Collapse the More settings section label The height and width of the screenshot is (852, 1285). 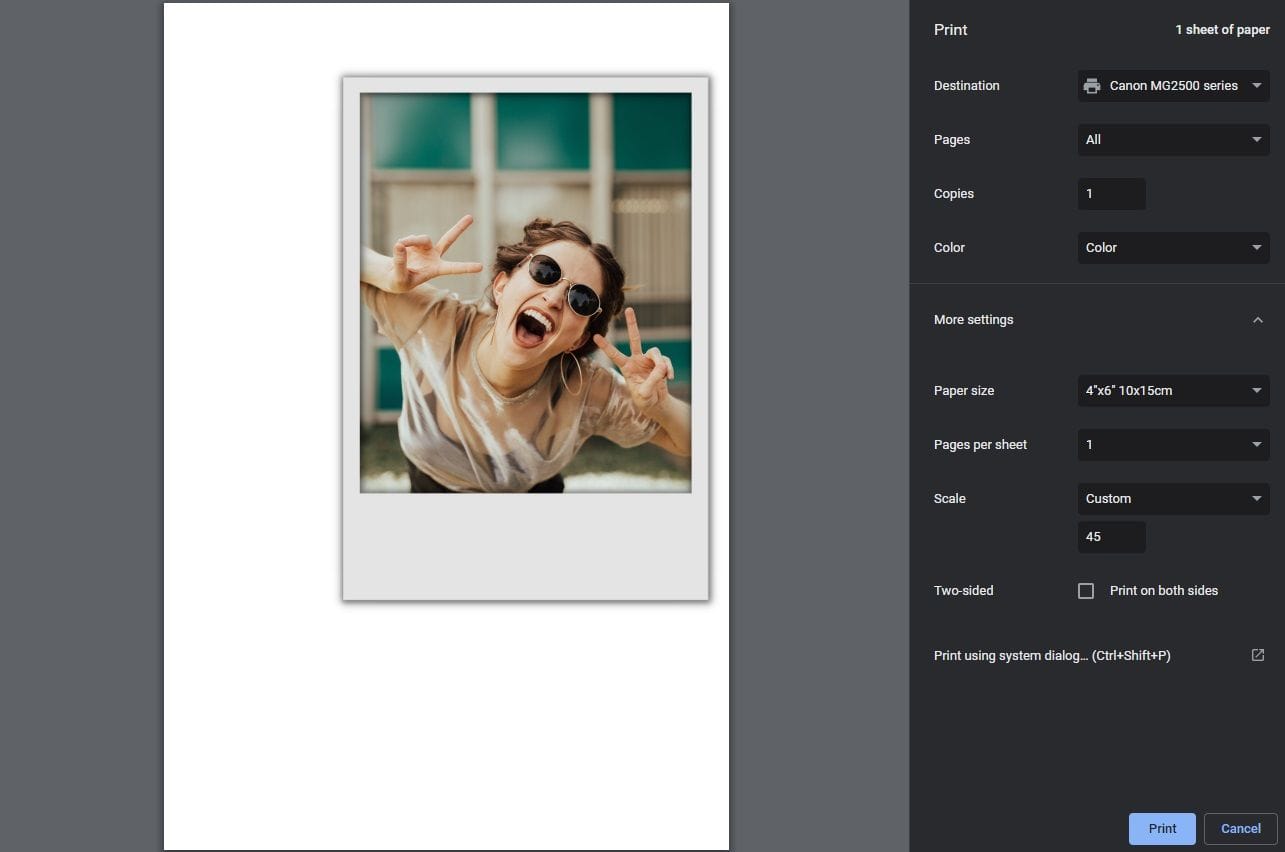pos(973,320)
